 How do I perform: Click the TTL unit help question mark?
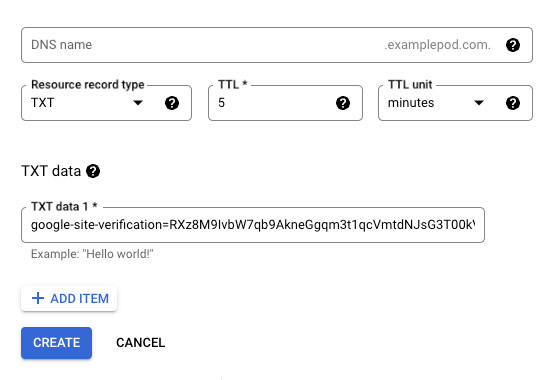click(513, 103)
